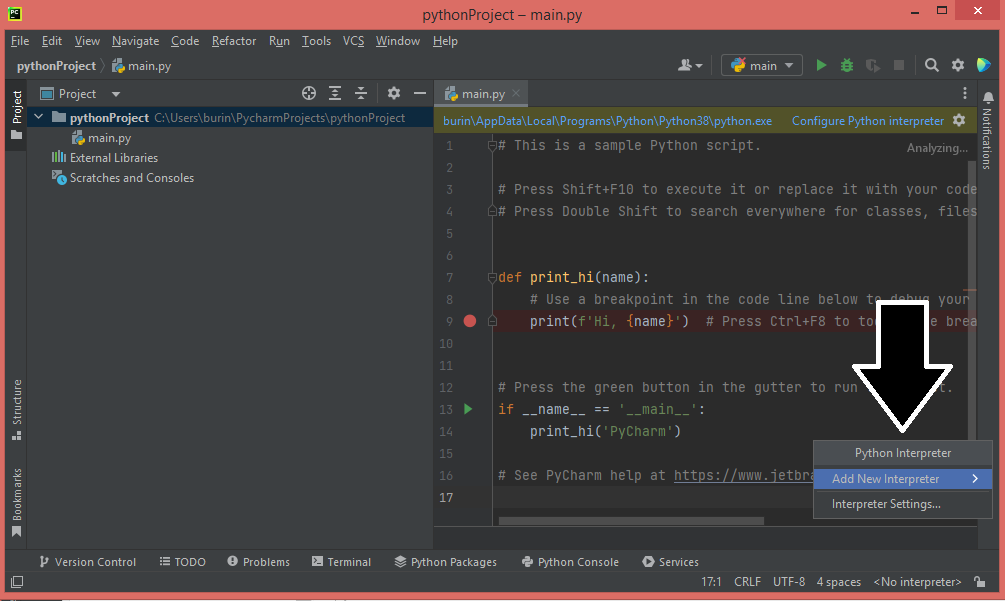Open the Refactor menu

pyautogui.click(x=234, y=41)
